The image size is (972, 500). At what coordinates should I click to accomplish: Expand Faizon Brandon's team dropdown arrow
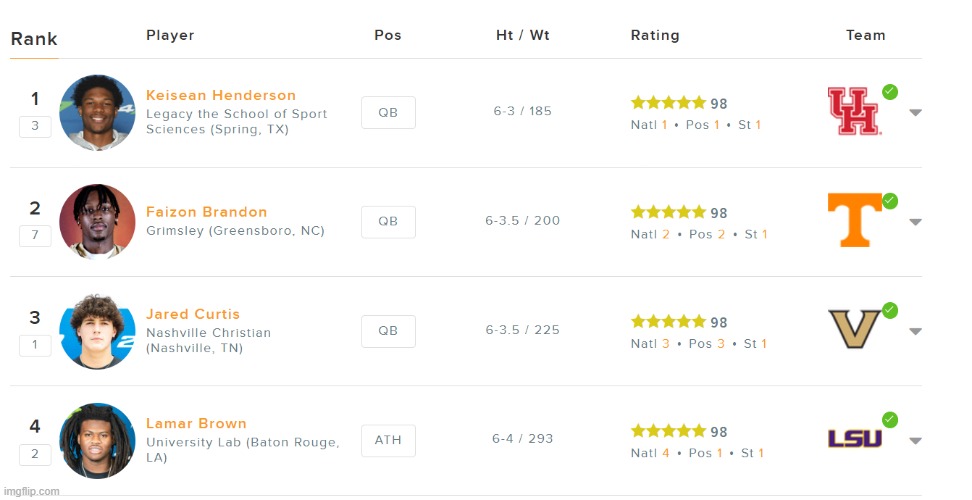click(915, 222)
